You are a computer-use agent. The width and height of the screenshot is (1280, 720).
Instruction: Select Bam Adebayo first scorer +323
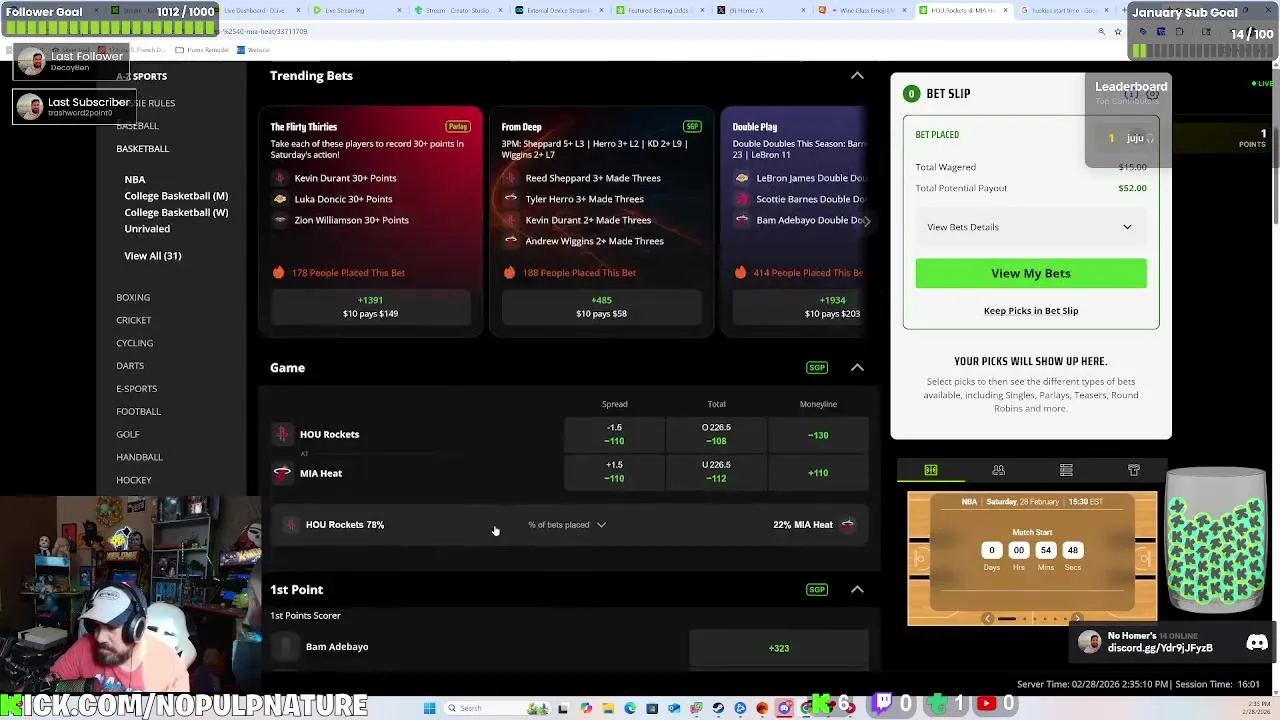(779, 648)
